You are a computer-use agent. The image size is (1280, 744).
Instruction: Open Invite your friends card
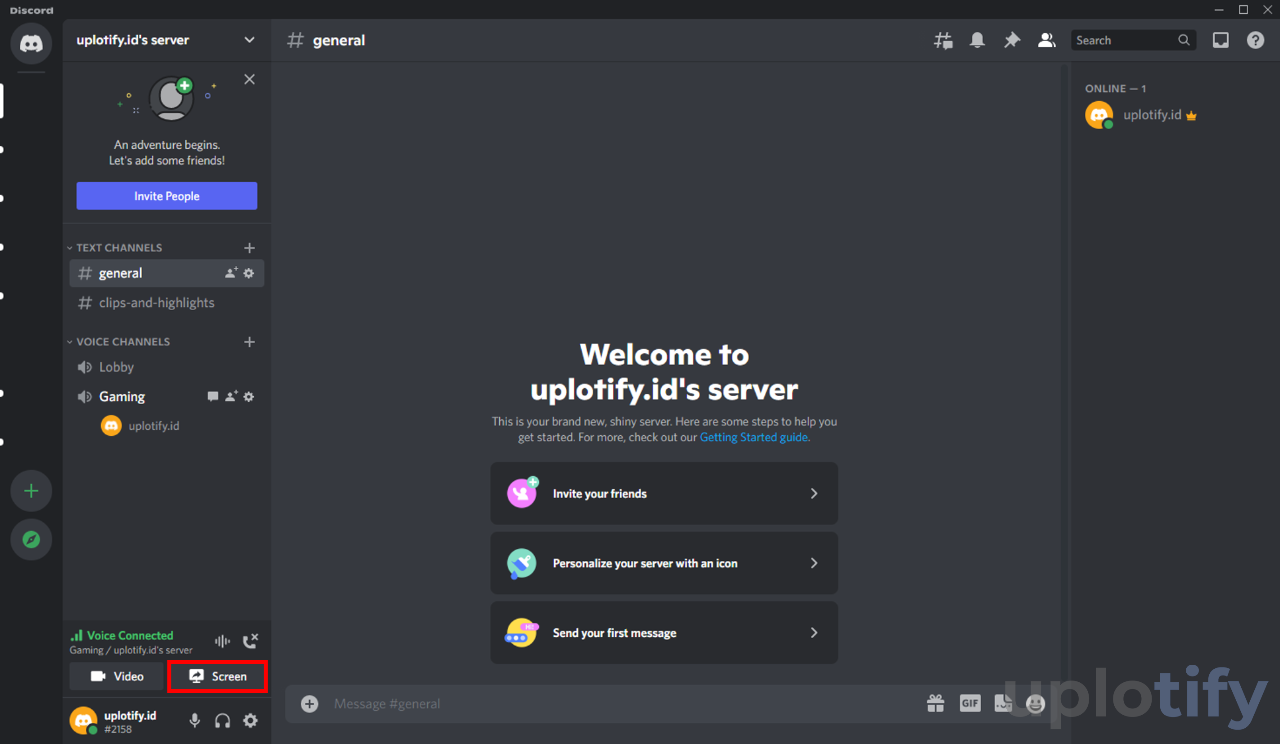point(664,493)
